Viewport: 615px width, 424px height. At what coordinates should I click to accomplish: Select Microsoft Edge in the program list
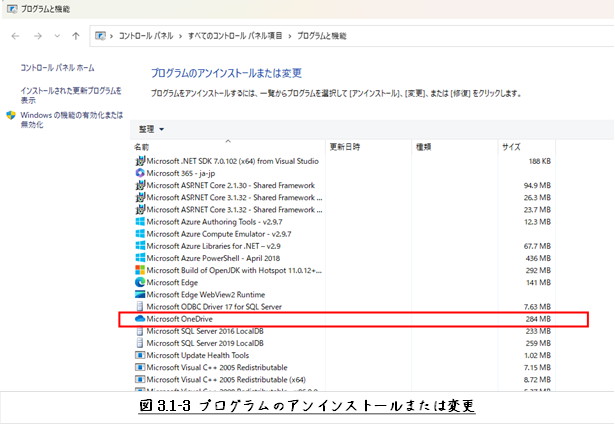pyautogui.click(x=172, y=283)
